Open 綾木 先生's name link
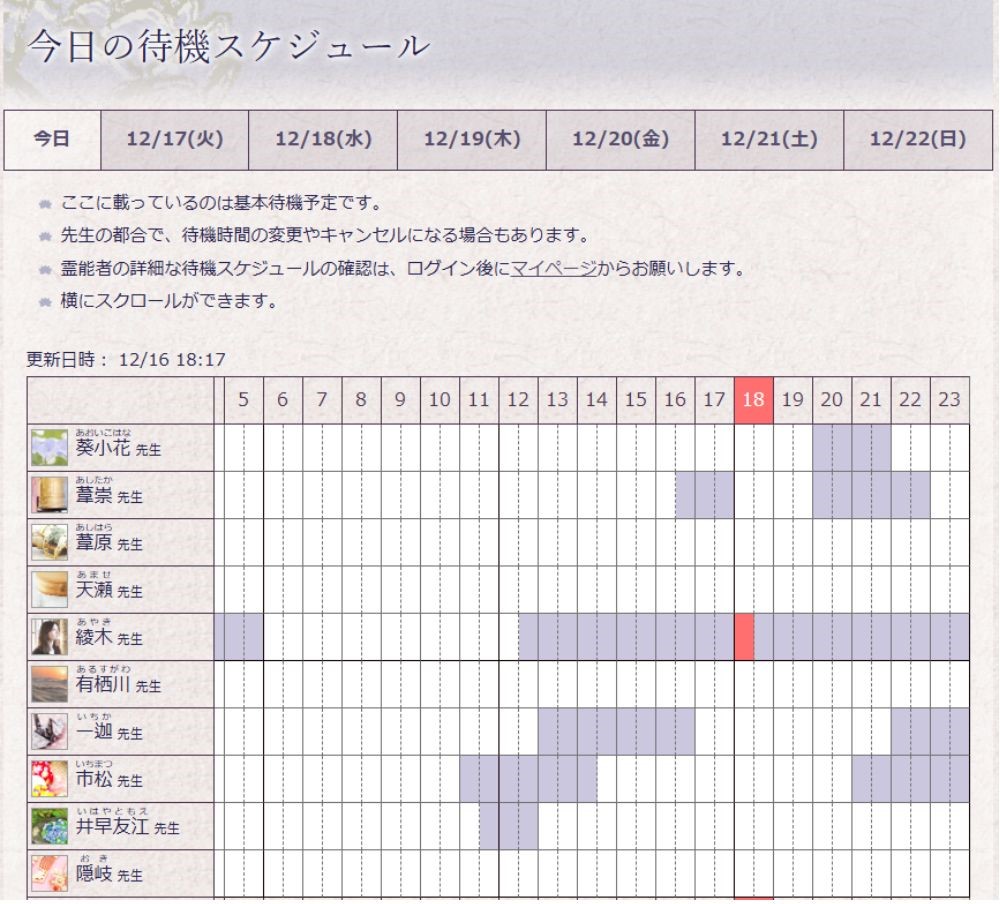Viewport: 1000px width, 904px height. click(109, 637)
